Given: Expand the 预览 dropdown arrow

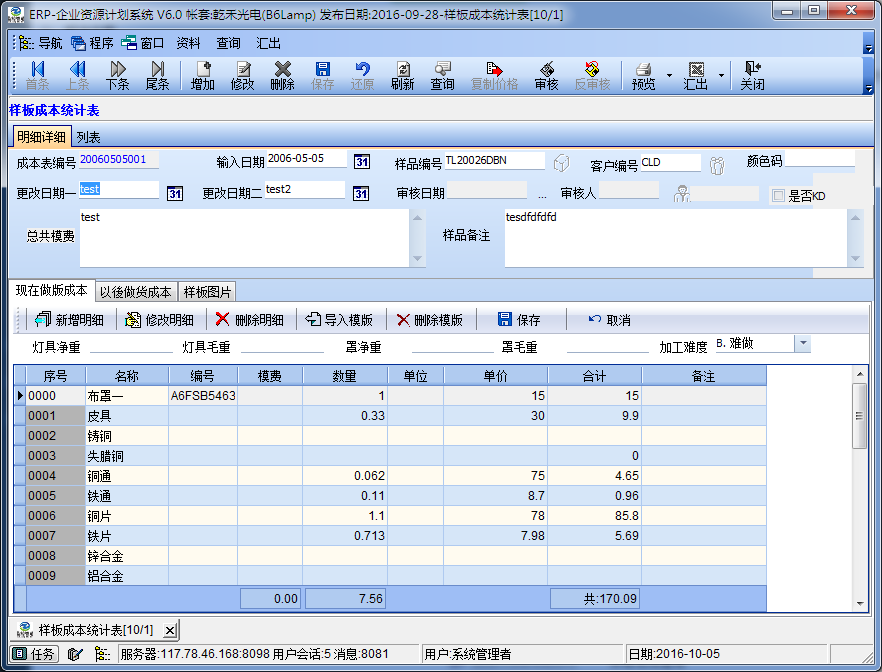Looking at the screenshot, I should click(x=669, y=75).
